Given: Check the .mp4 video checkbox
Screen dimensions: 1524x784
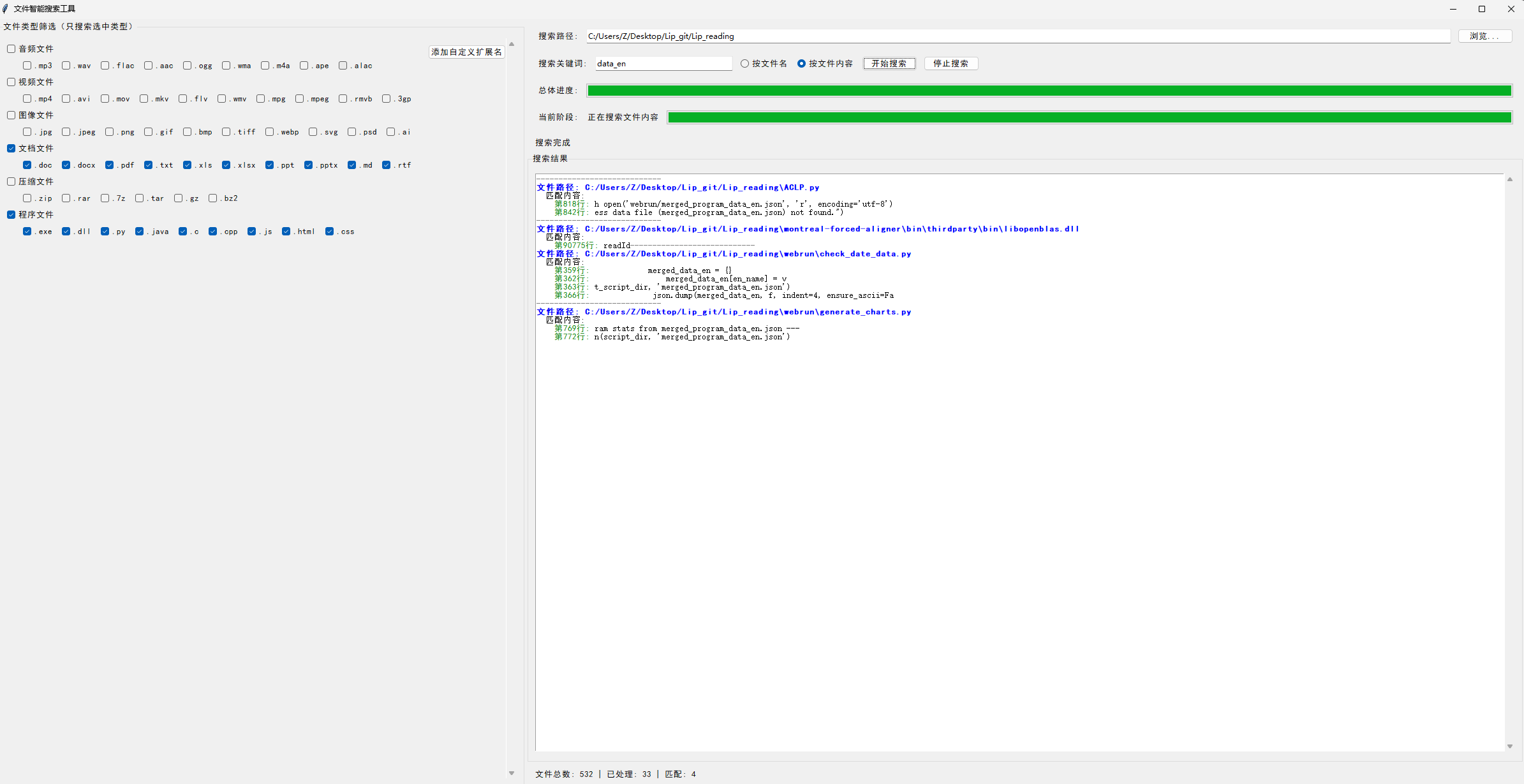Looking at the screenshot, I should [x=27, y=98].
